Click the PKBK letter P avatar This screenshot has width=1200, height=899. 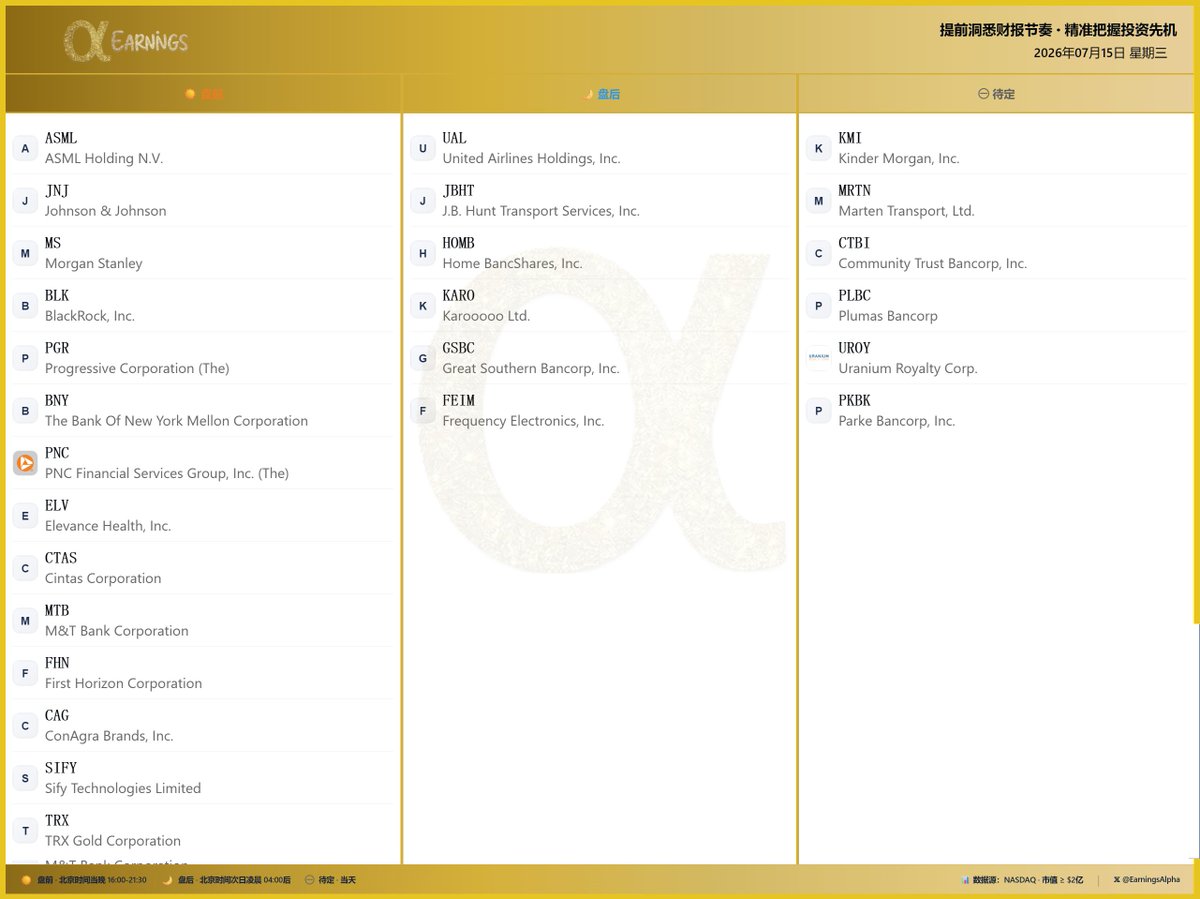819,411
